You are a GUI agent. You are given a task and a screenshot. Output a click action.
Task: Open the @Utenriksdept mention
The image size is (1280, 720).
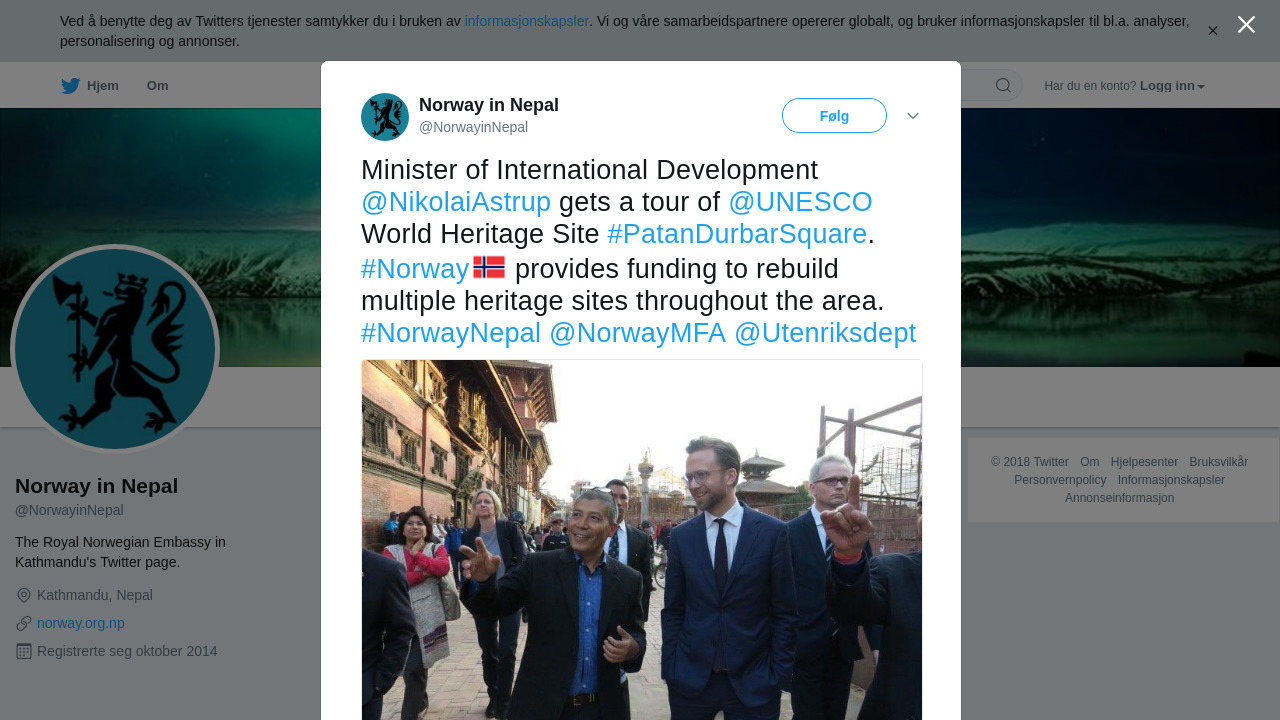(825, 333)
